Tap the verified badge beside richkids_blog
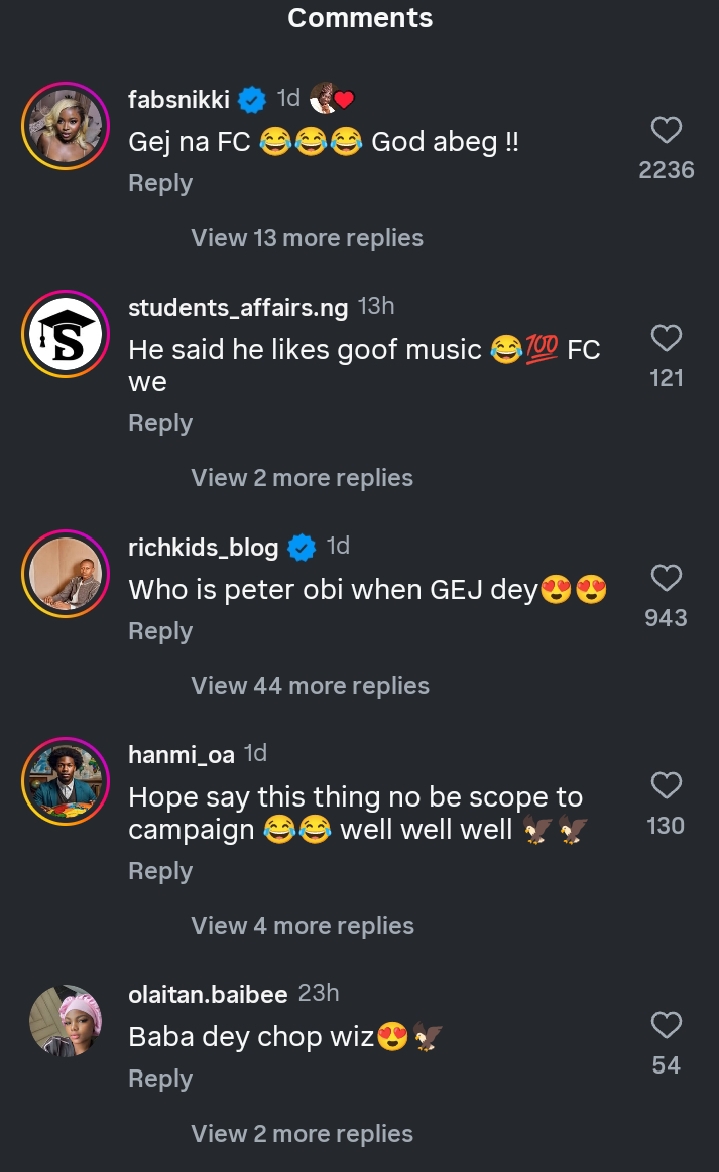 pos(302,547)
